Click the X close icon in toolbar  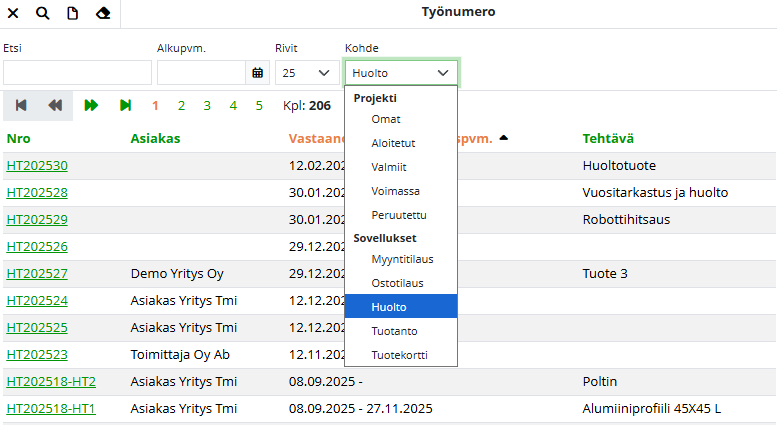point(13,13)
